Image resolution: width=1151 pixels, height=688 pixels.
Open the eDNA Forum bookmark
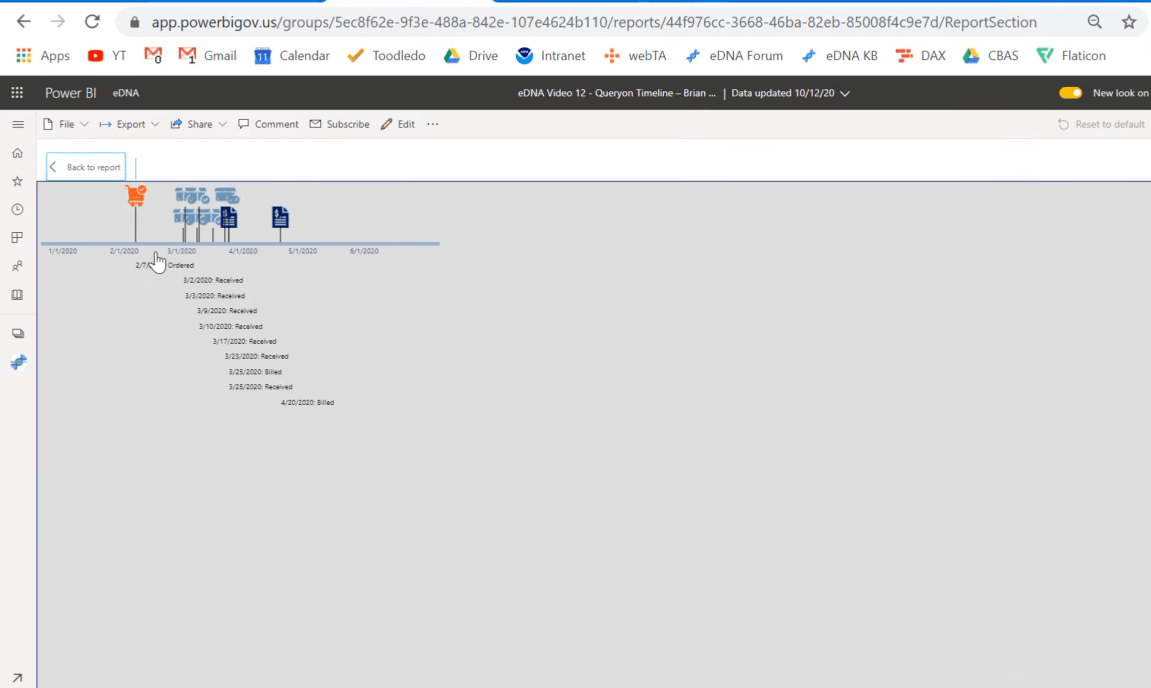tap(733, 56)
